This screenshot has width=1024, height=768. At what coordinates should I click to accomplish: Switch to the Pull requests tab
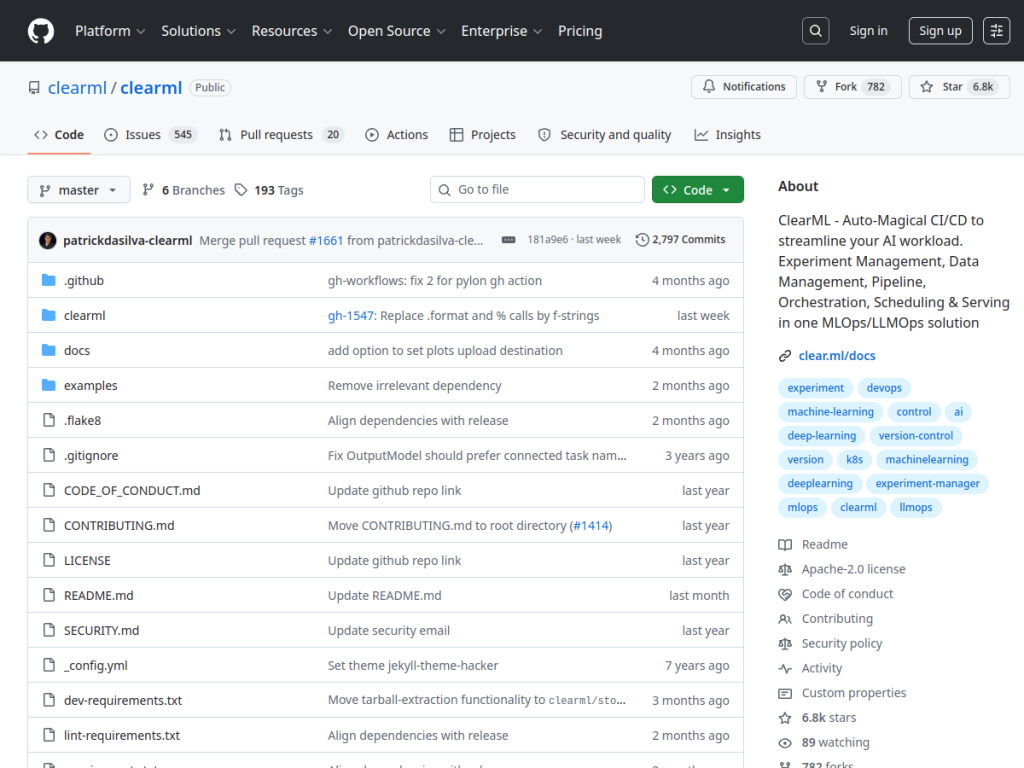point(281,135)
